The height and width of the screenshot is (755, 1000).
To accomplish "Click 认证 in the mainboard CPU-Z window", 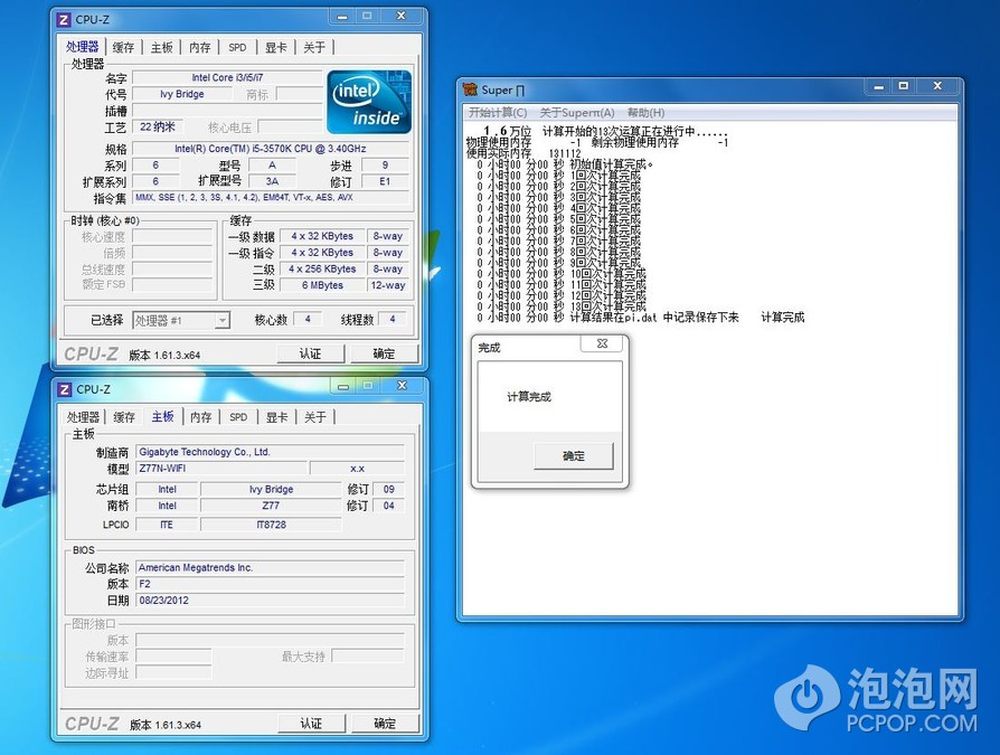I will pyautogui.click(x=311, y=724).
